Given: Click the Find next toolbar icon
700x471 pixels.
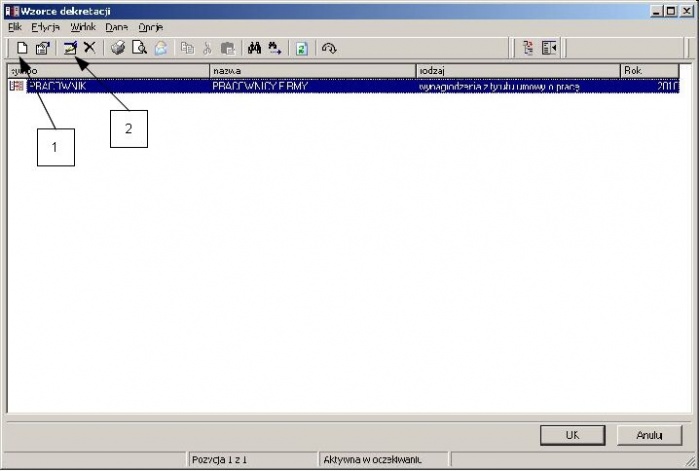Looking at the screenshot, I should point(275,48).
